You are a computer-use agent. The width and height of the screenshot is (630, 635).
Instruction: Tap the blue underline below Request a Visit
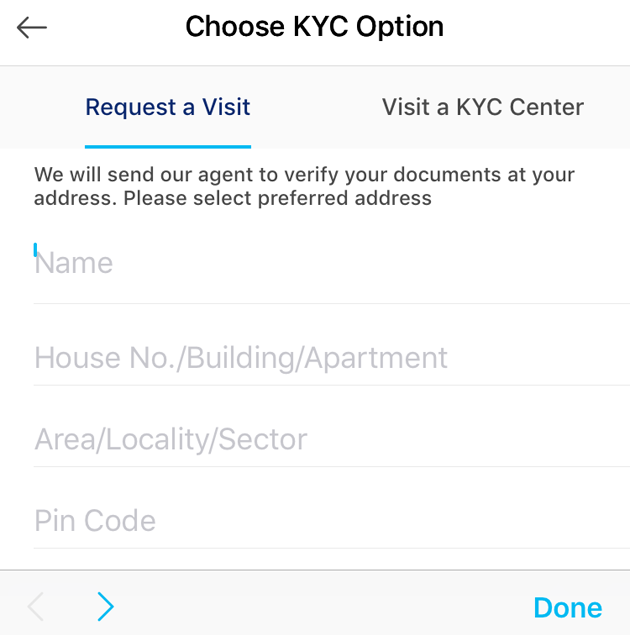pyautogui.click(x=168, y=147)
